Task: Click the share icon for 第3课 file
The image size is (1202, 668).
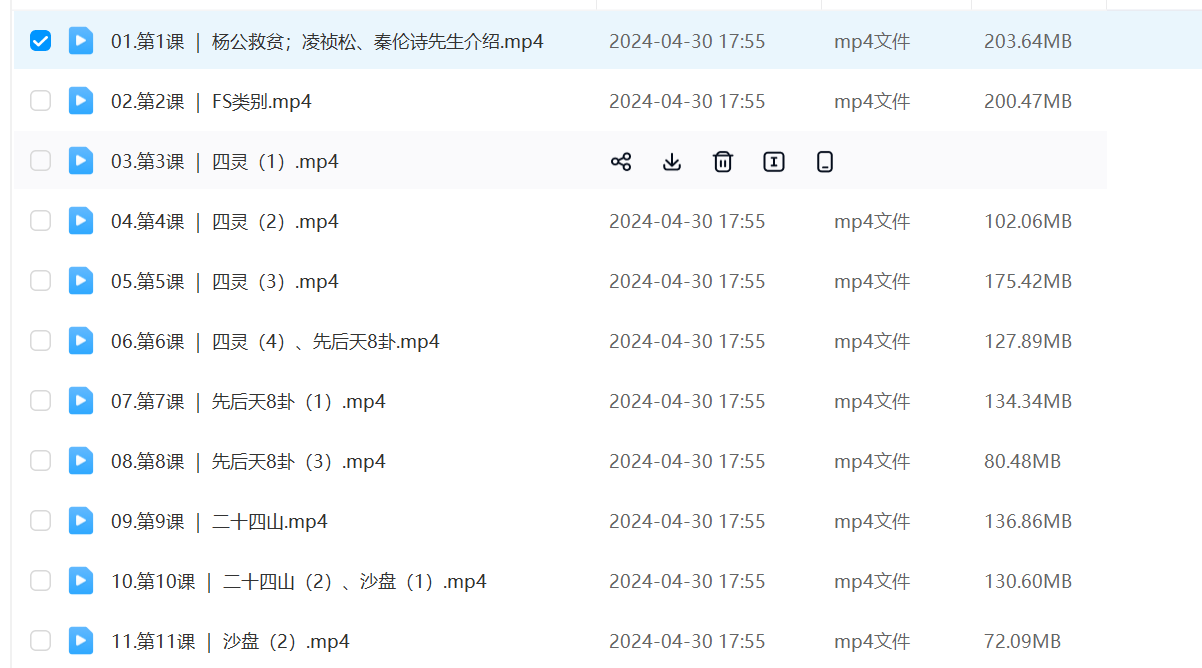Action: coord(621,162)
